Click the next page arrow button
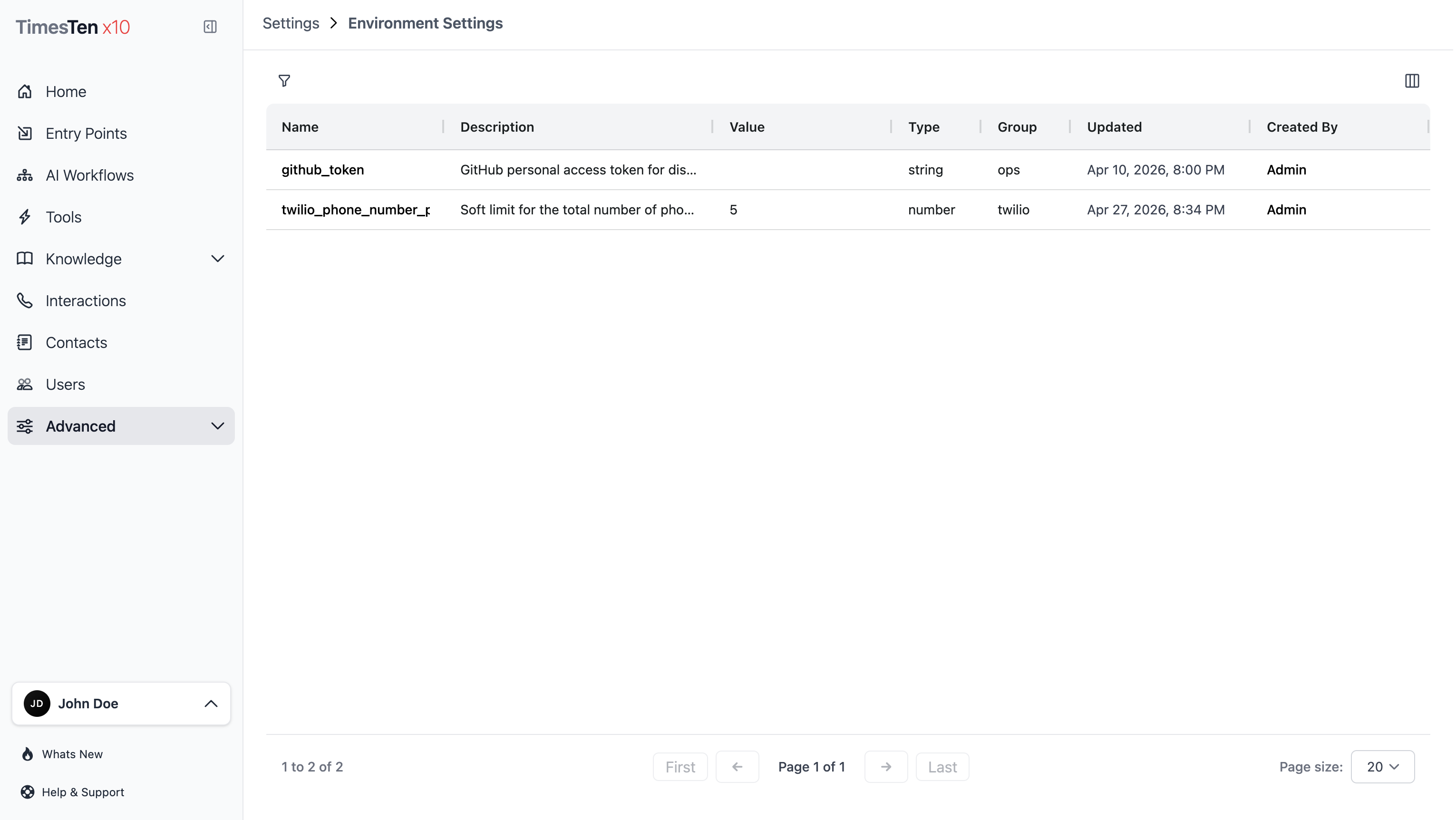The width and height of the screenshot is (1456, 820). coord(886,766)
